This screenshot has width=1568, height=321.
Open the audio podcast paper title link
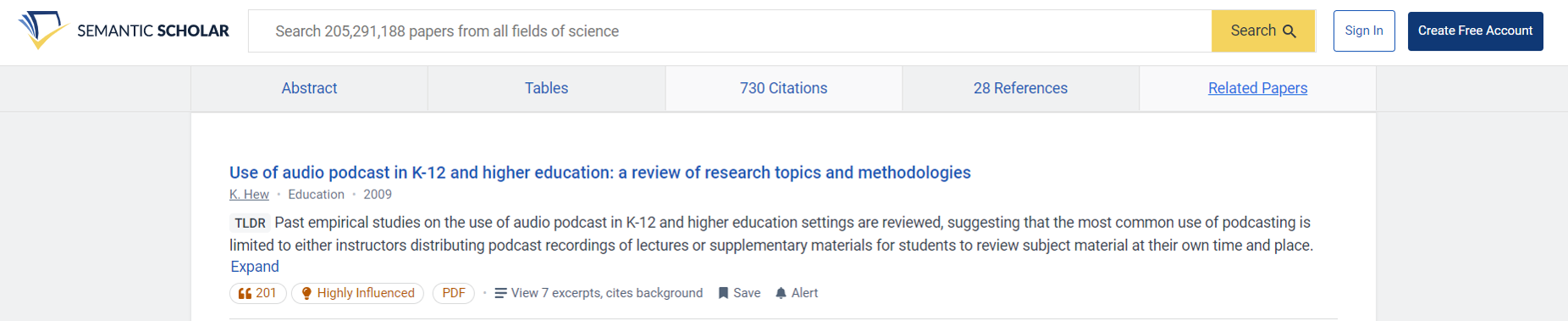pyautogui.click(x=600, y=173)
